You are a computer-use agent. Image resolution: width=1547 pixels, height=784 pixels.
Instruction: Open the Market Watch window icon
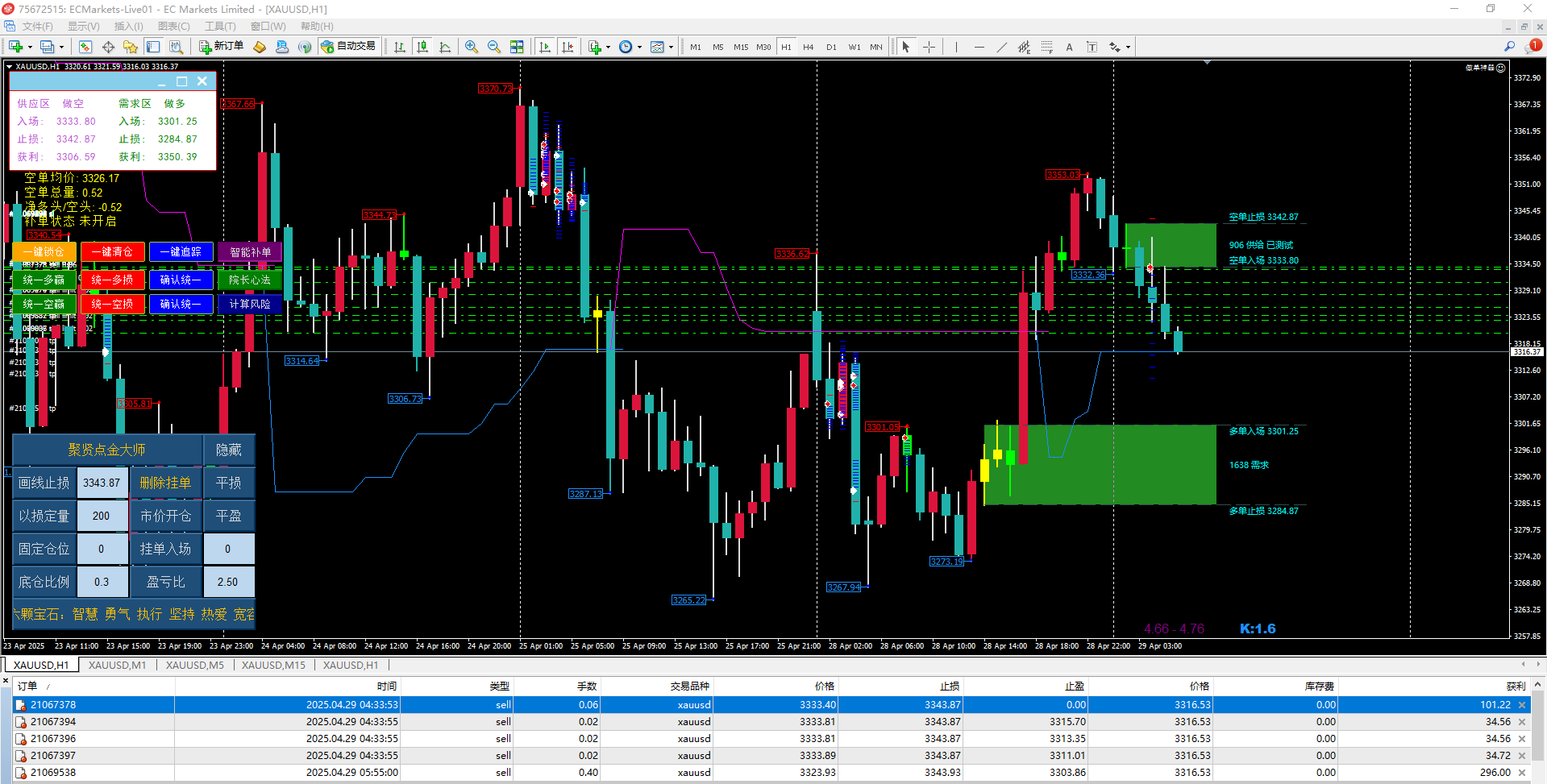[85, 47]
